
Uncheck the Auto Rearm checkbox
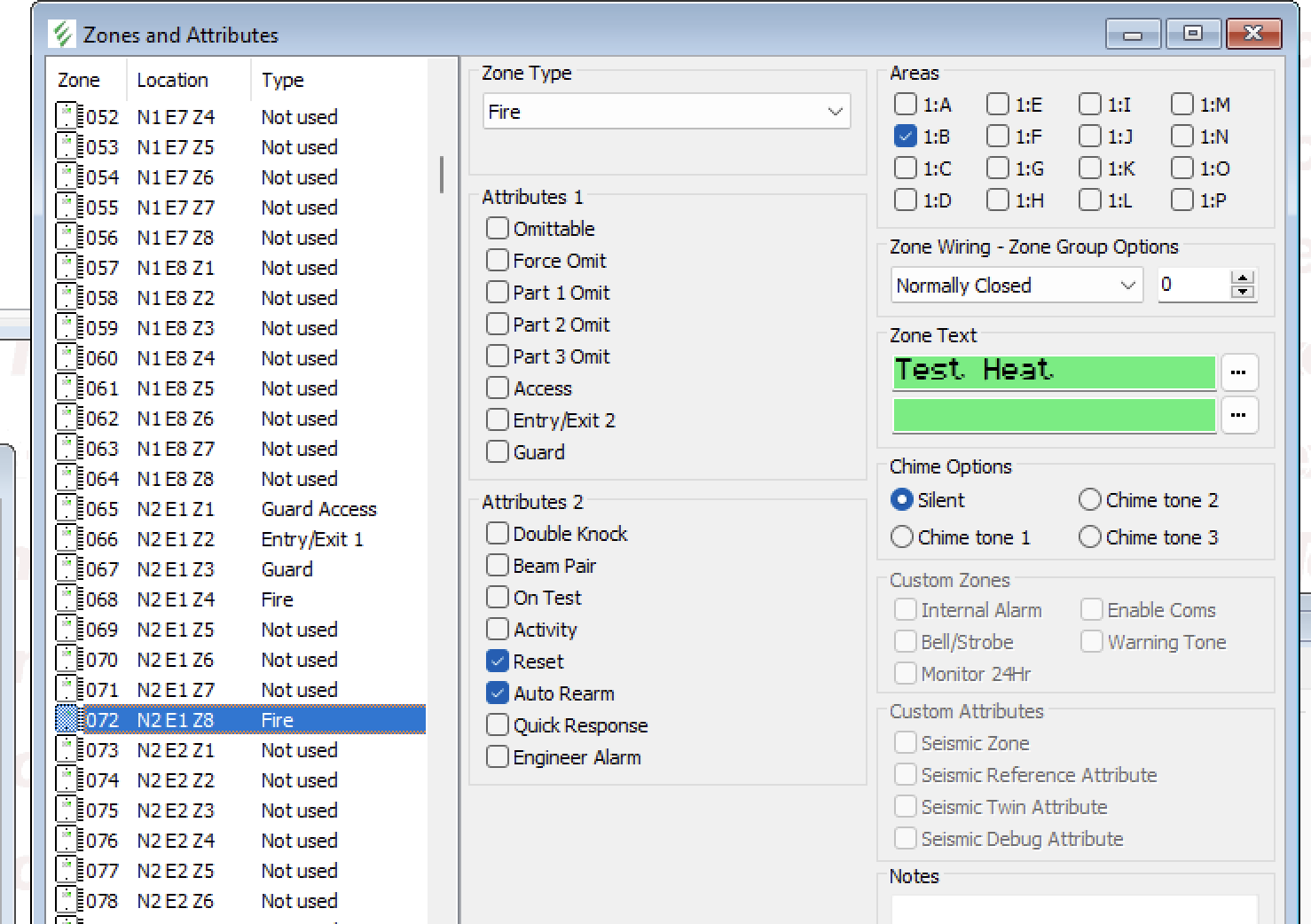pyautogui.click(x=498, y=693)
